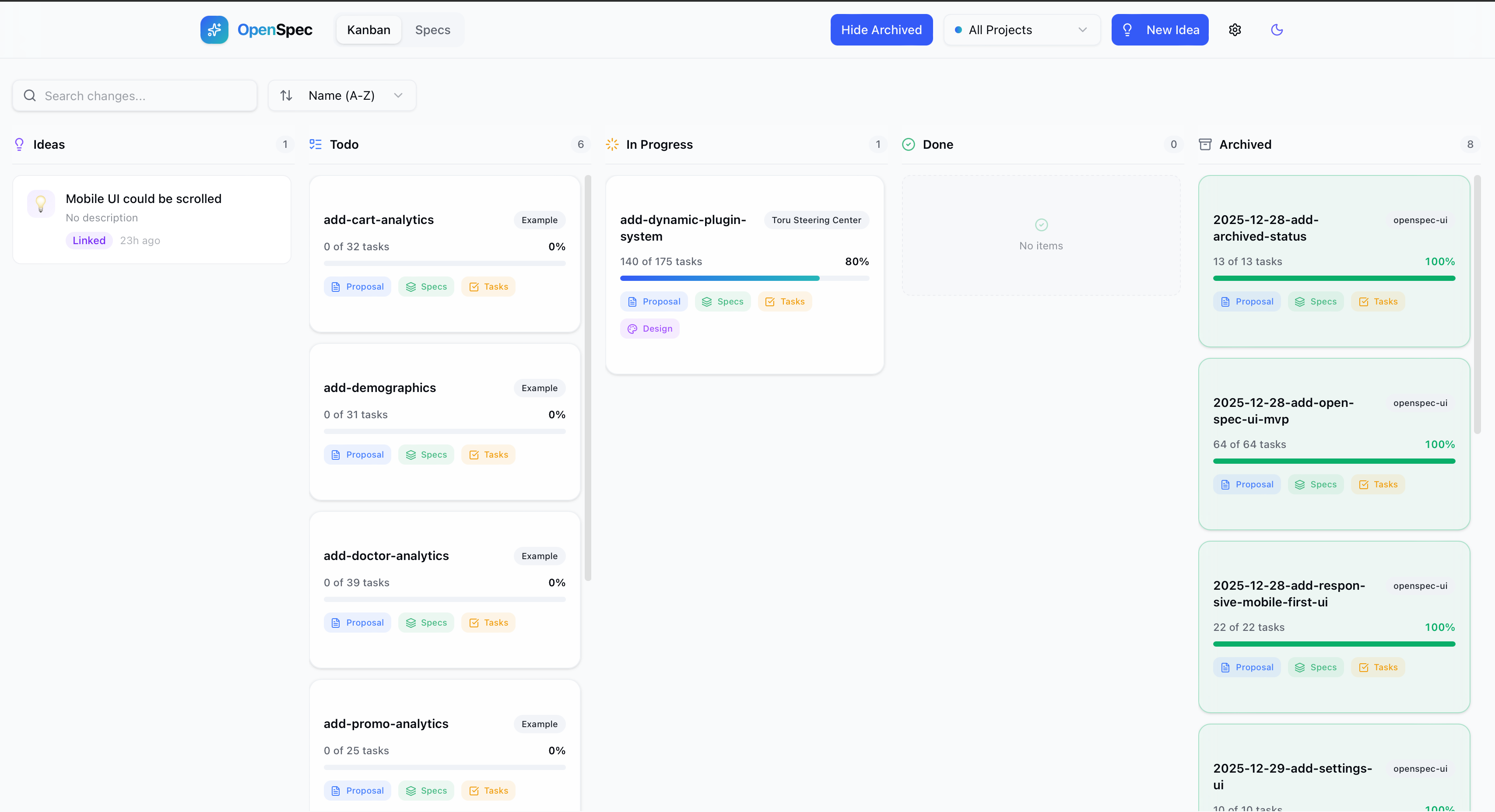
Task: Expand the Name (A-Z) sort dropdown
Action: coord(342,95)
